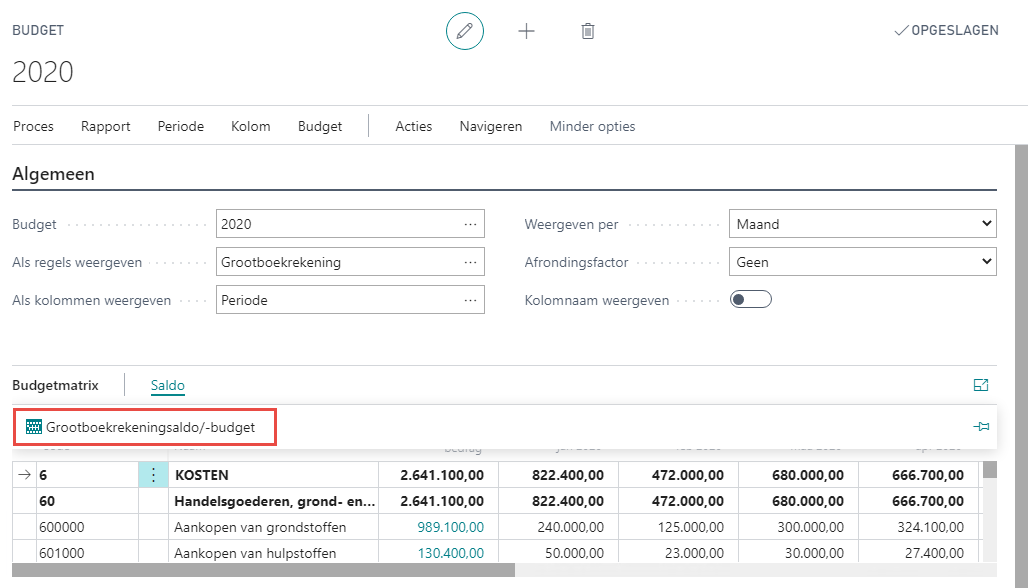Click the grid icon beside Grootboekrekeningsaldo/-budget
The width and height of the screenshot is (1028, 588).
tap(34, 426)
